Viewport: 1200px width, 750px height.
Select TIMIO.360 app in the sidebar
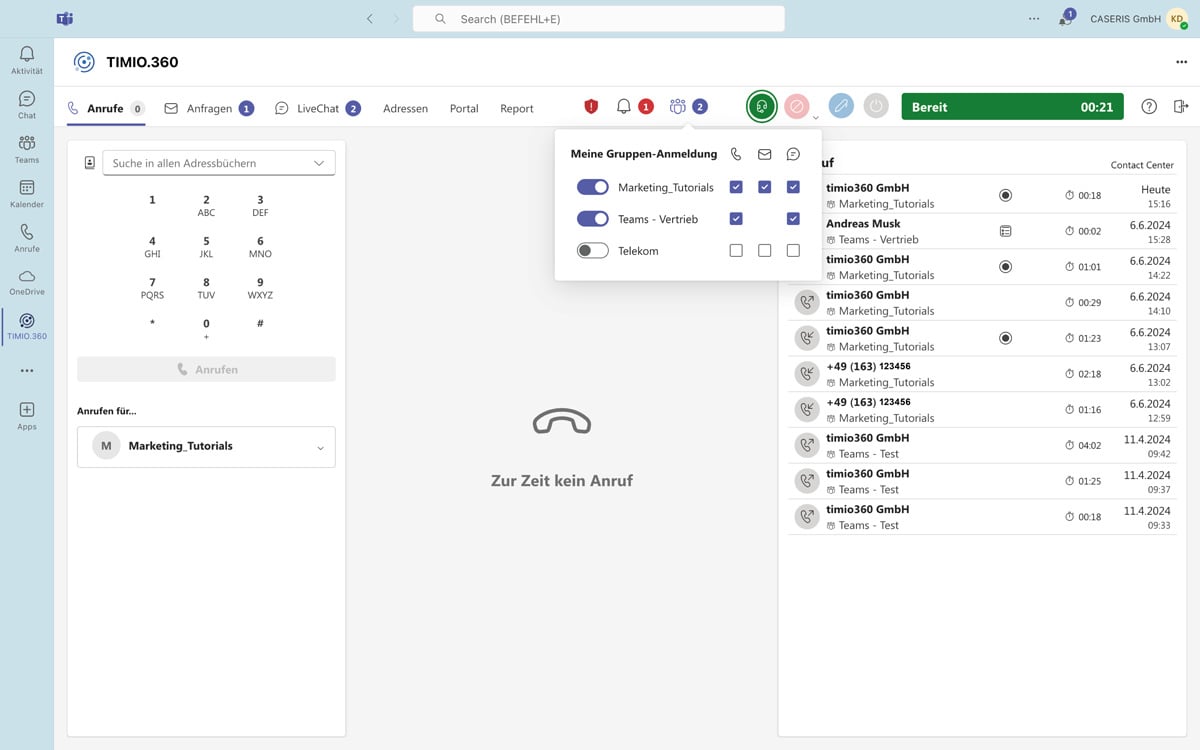(27, 326)
